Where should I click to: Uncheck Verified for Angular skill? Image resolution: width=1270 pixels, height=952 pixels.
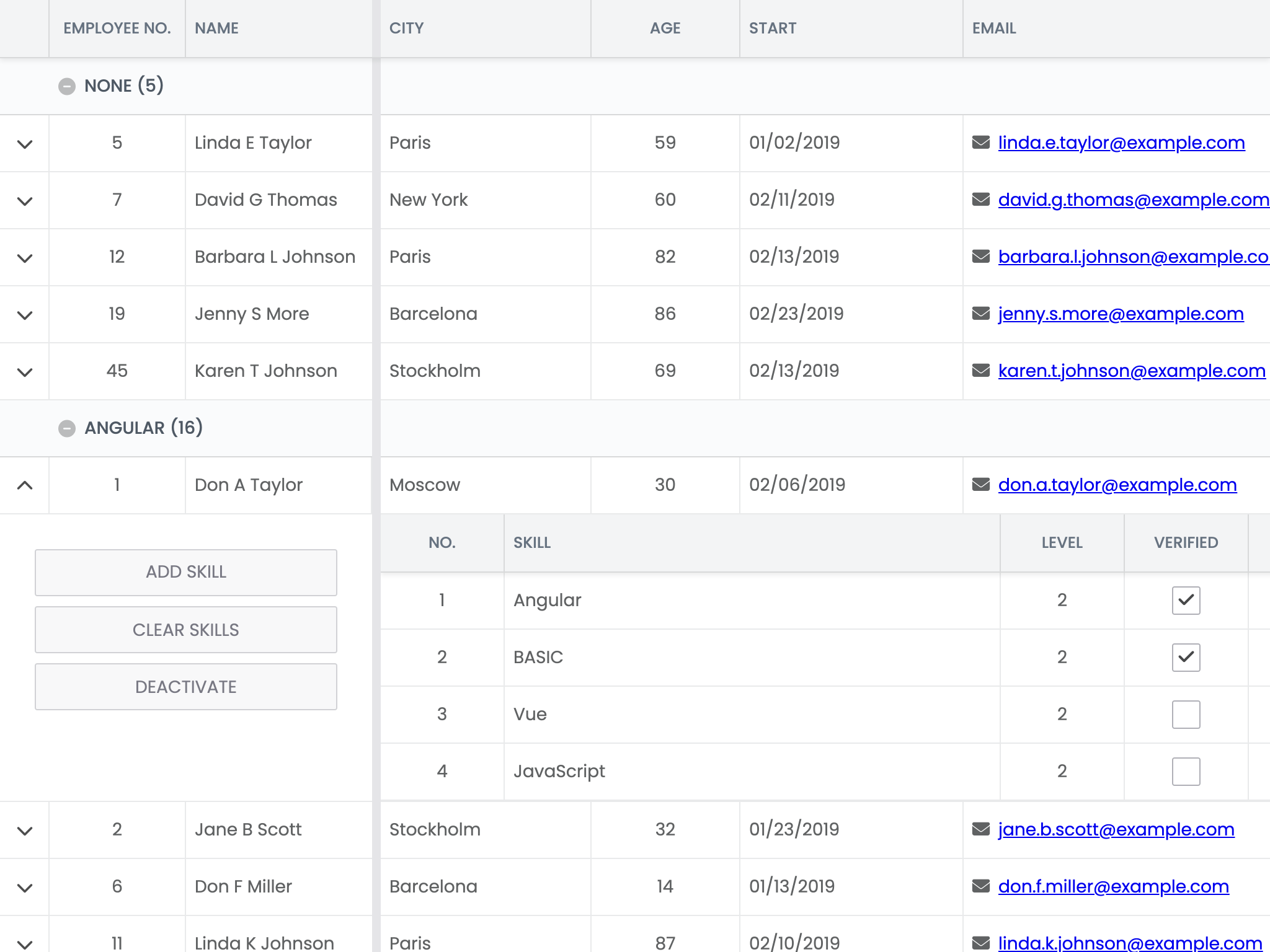pos(1186,600)
